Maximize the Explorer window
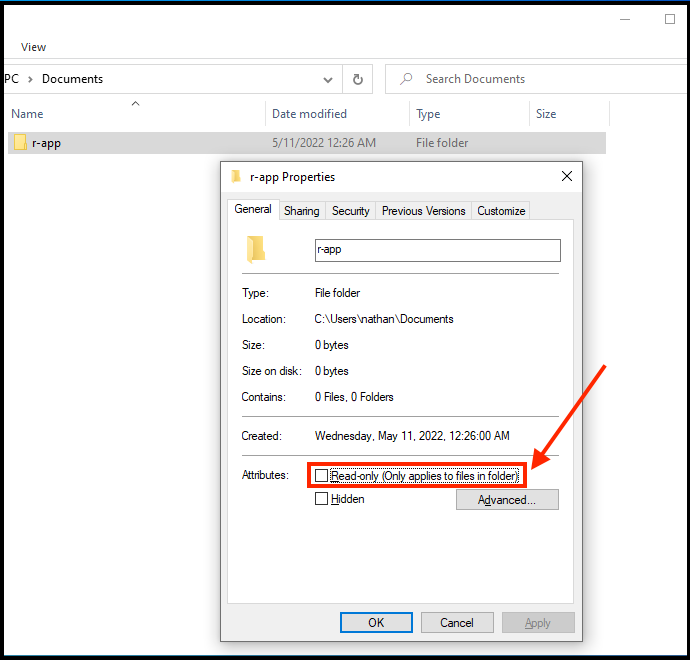Image resolution: width=690 pixels, height=660 pixels. coord(670,19)
